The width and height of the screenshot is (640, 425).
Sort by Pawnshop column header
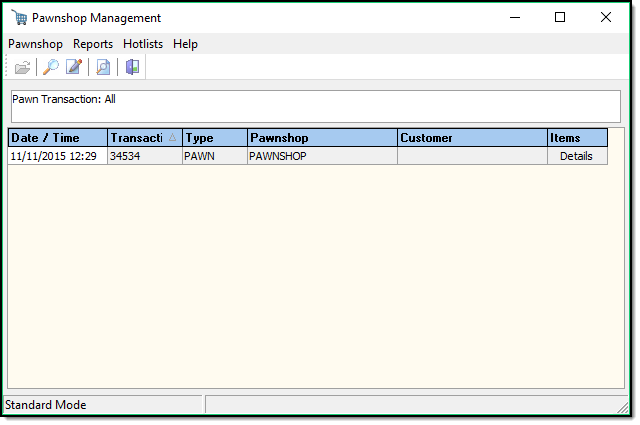(321, 138)
